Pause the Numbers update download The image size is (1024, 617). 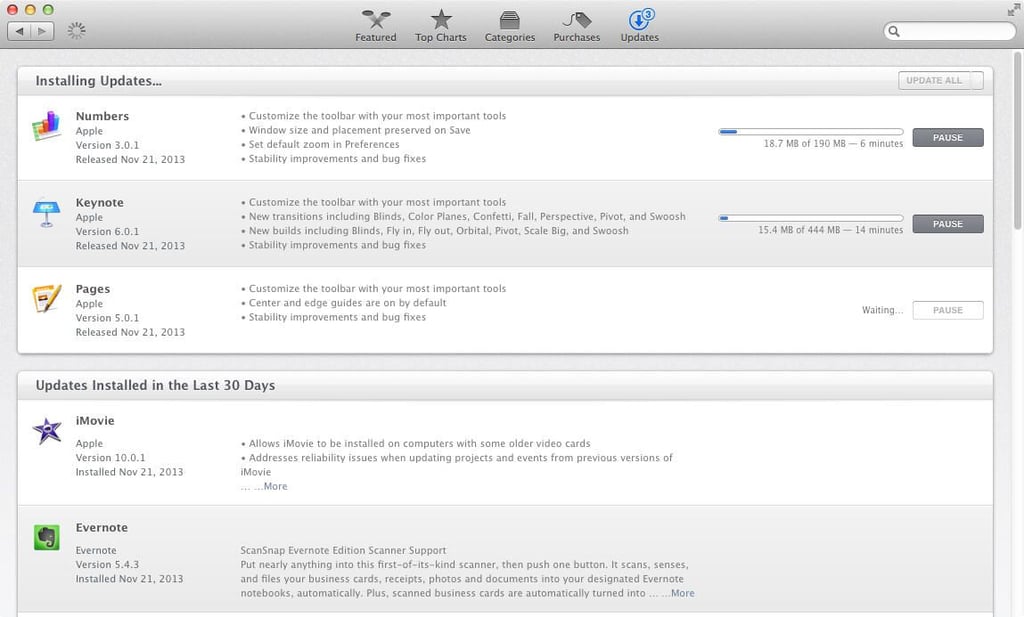(948, 138)
